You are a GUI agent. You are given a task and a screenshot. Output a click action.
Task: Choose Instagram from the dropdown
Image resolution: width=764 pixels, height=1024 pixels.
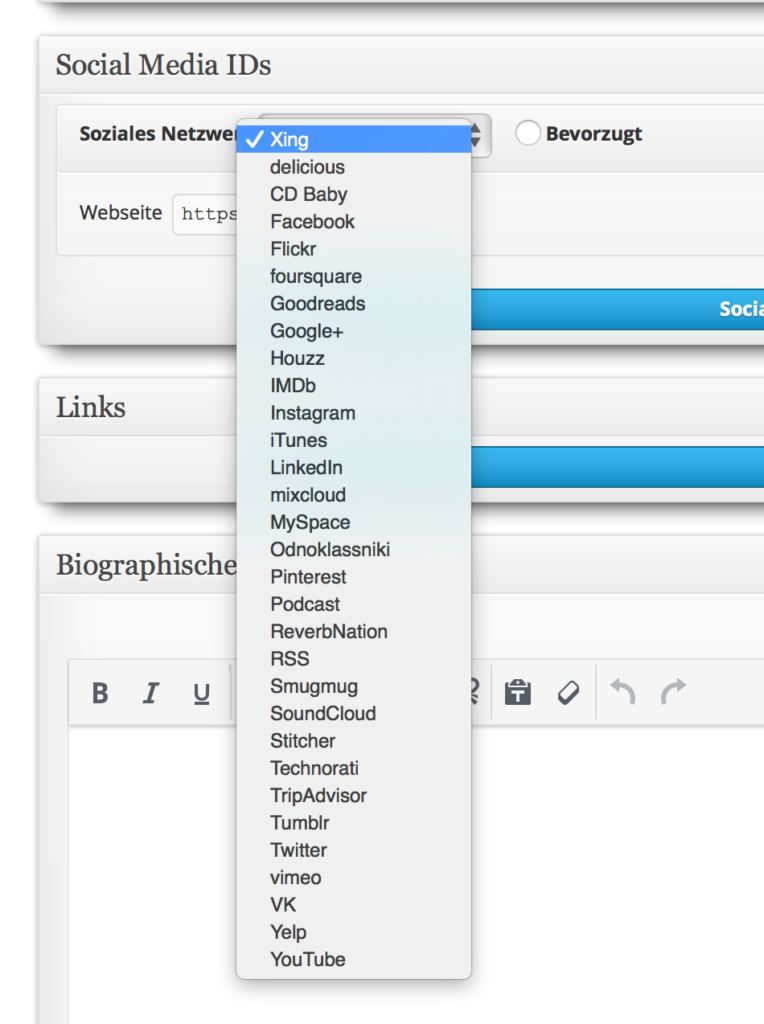tap(353, 413)
